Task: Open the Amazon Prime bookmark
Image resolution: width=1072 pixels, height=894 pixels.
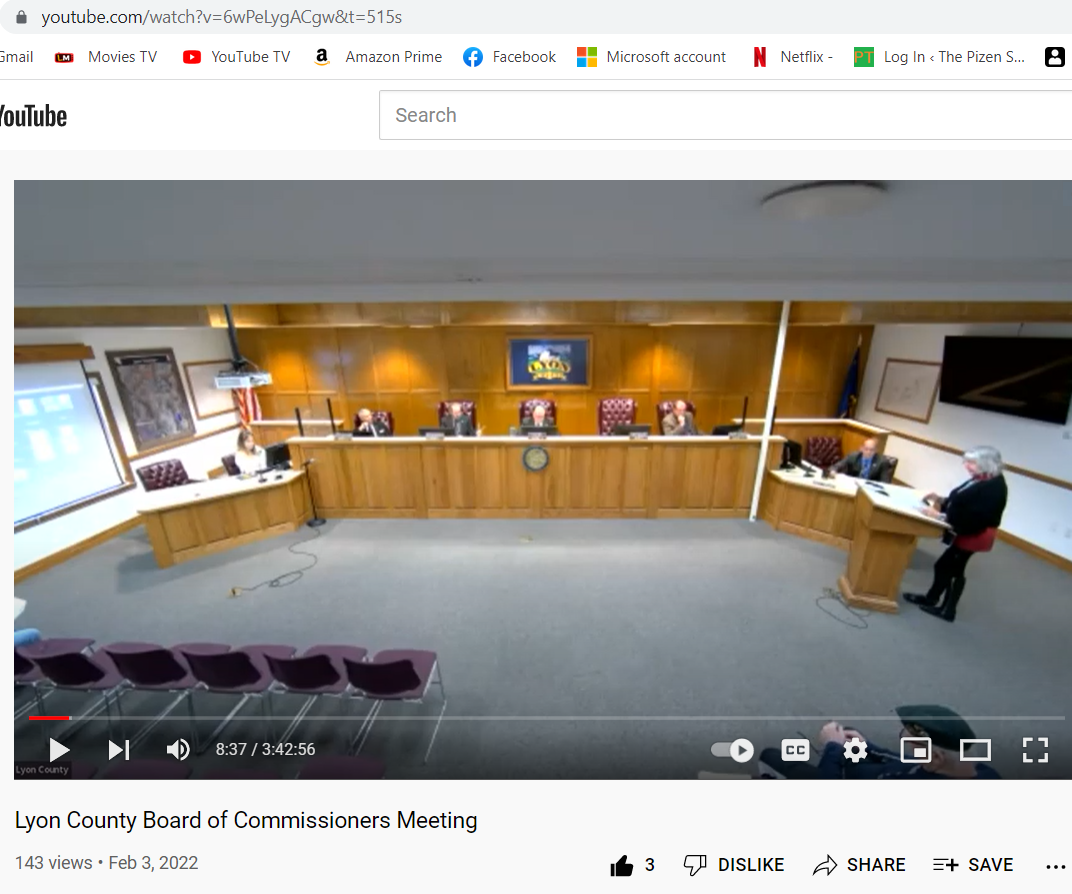Action: 378,57
